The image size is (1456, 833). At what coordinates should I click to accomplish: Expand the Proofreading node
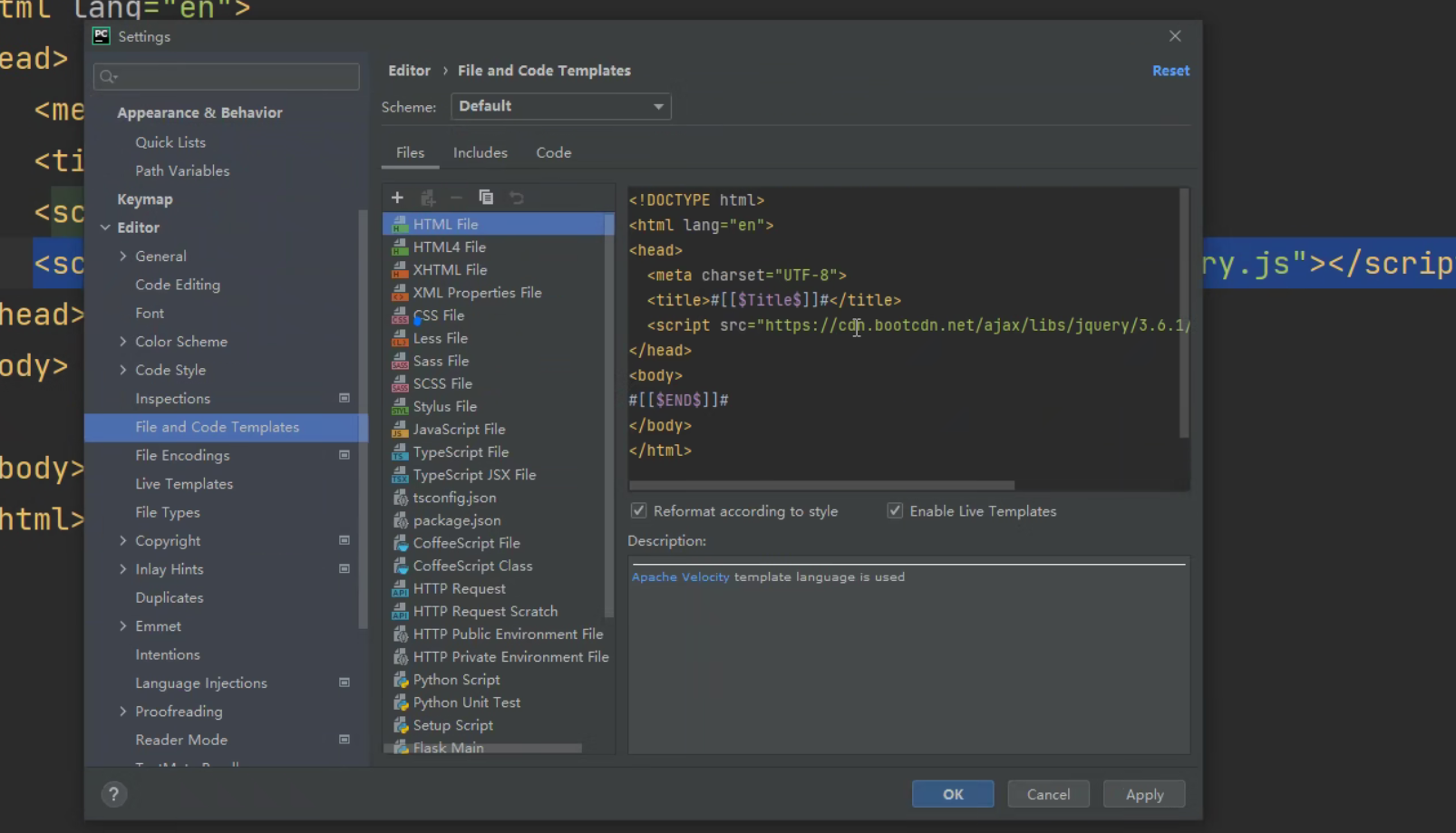coord(123,712)
